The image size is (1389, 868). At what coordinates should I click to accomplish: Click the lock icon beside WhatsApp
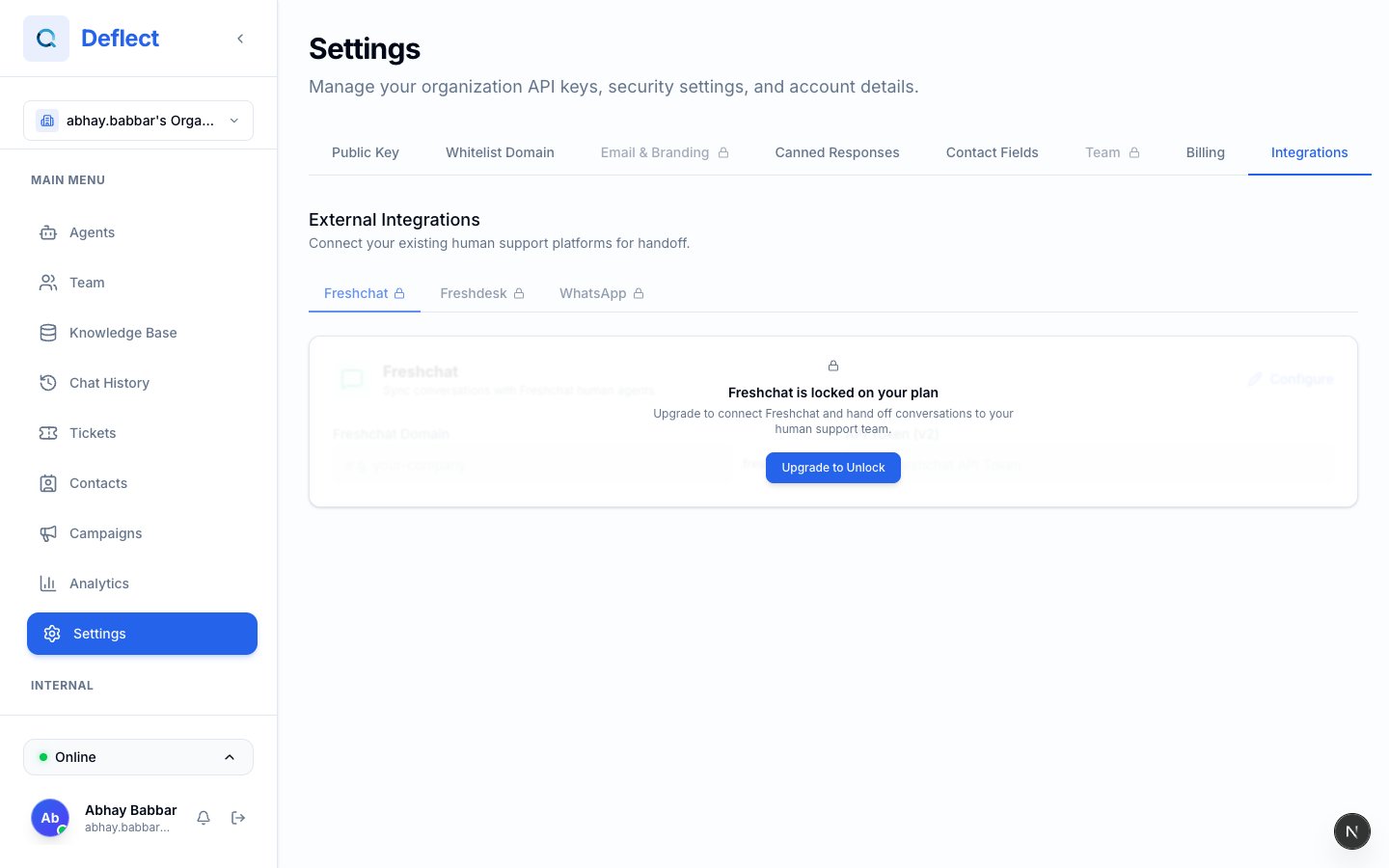(x=639, y=293)
